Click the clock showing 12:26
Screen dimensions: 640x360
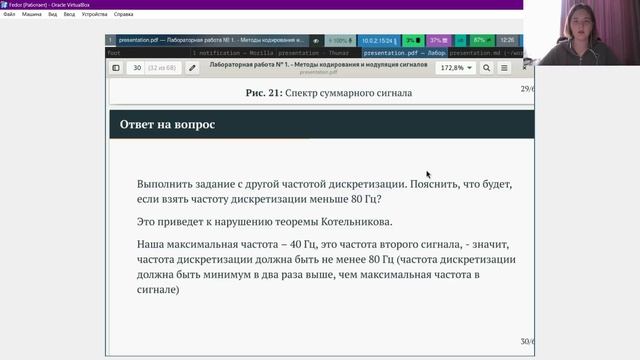coord(507,40)
